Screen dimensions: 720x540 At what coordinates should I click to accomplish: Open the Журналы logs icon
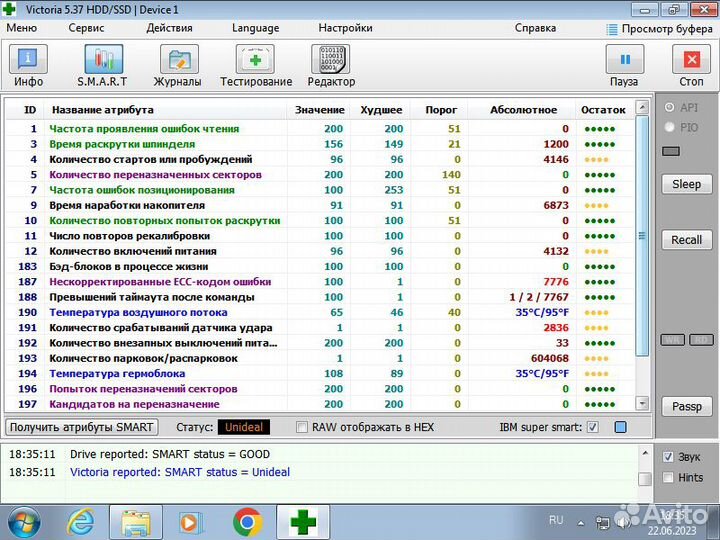point(177,60)
